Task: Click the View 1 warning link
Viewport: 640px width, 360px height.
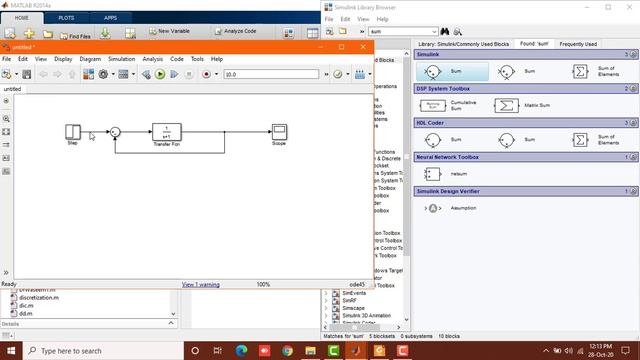Action: tap(200, 284)
